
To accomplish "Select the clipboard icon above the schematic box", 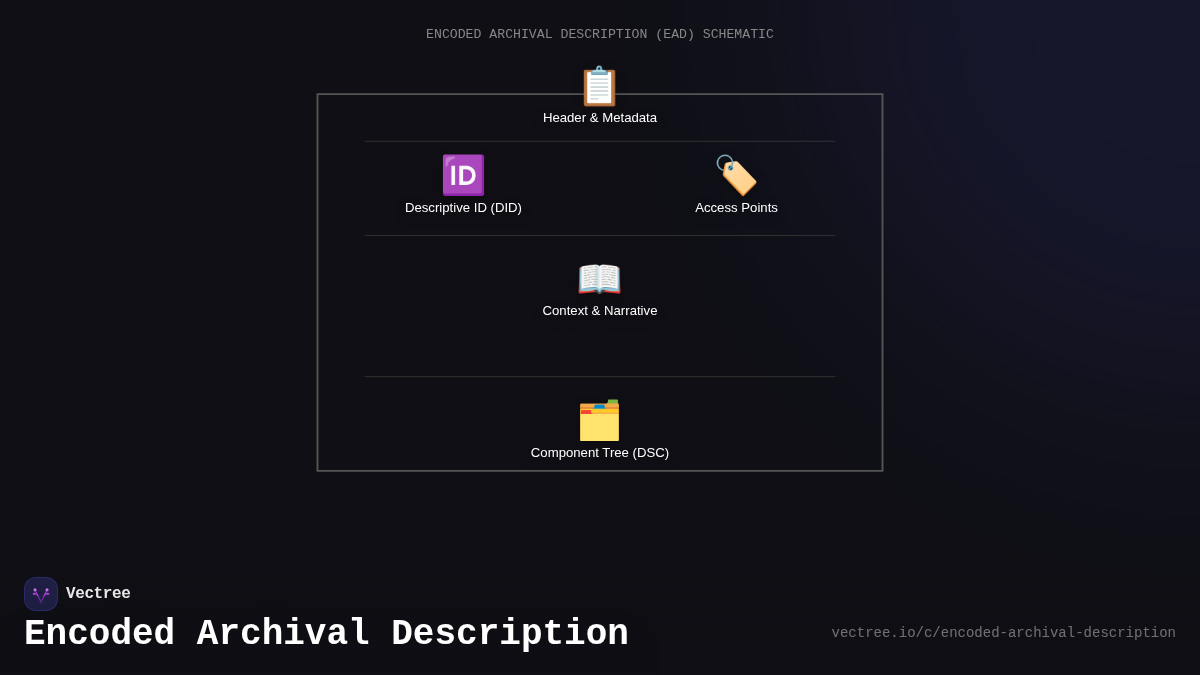I will tap(599, 87).
